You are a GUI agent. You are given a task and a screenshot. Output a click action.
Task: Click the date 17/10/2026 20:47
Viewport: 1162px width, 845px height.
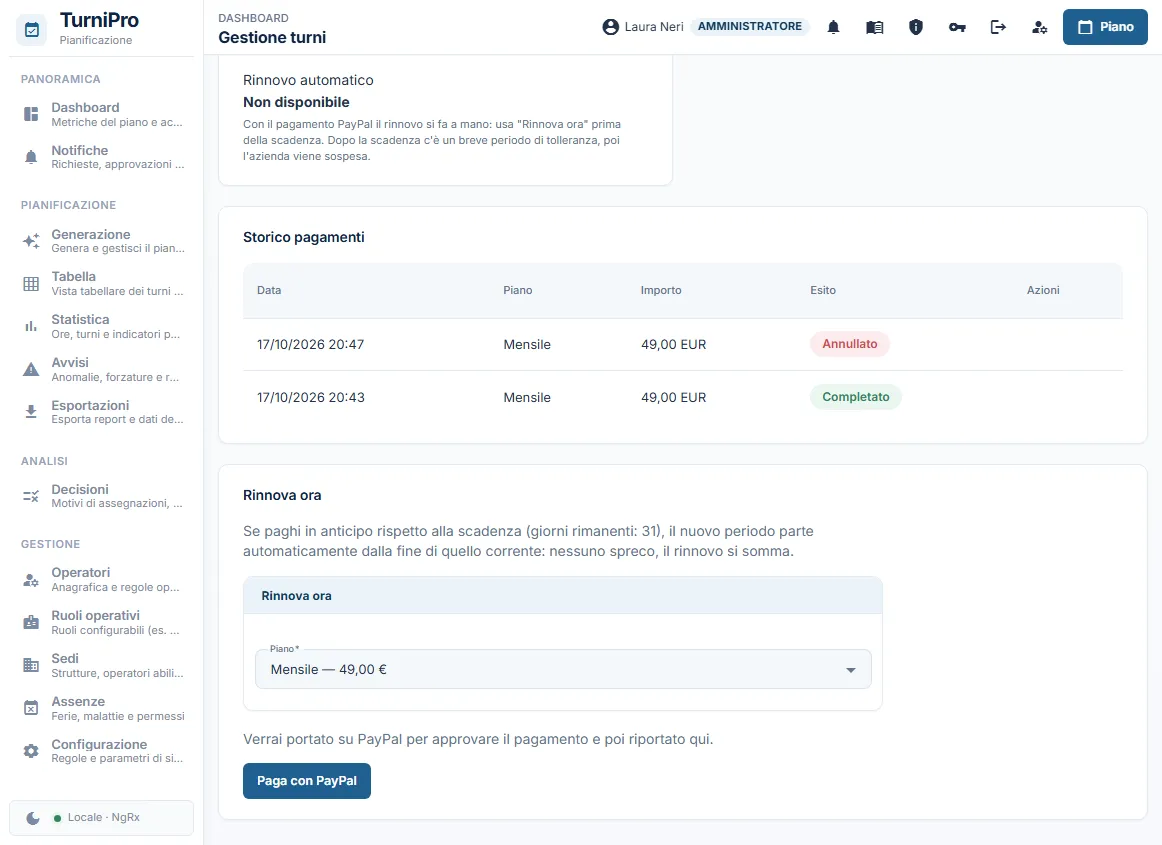tap(311, 345)
